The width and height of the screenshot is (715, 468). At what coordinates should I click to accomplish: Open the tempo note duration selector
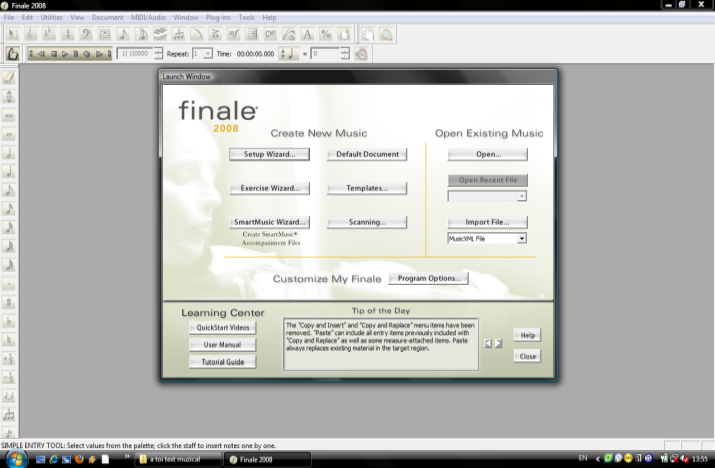point(288,54)
